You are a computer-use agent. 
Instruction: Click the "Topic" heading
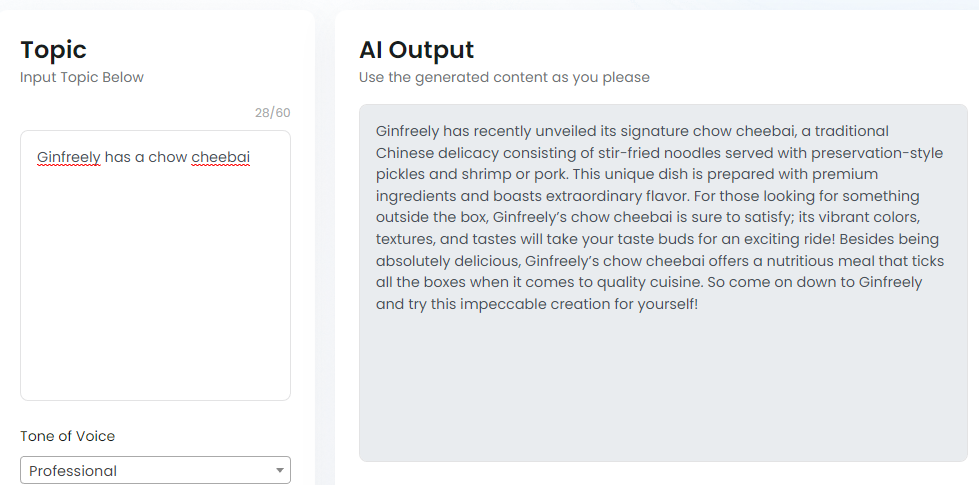coord(53,50)
